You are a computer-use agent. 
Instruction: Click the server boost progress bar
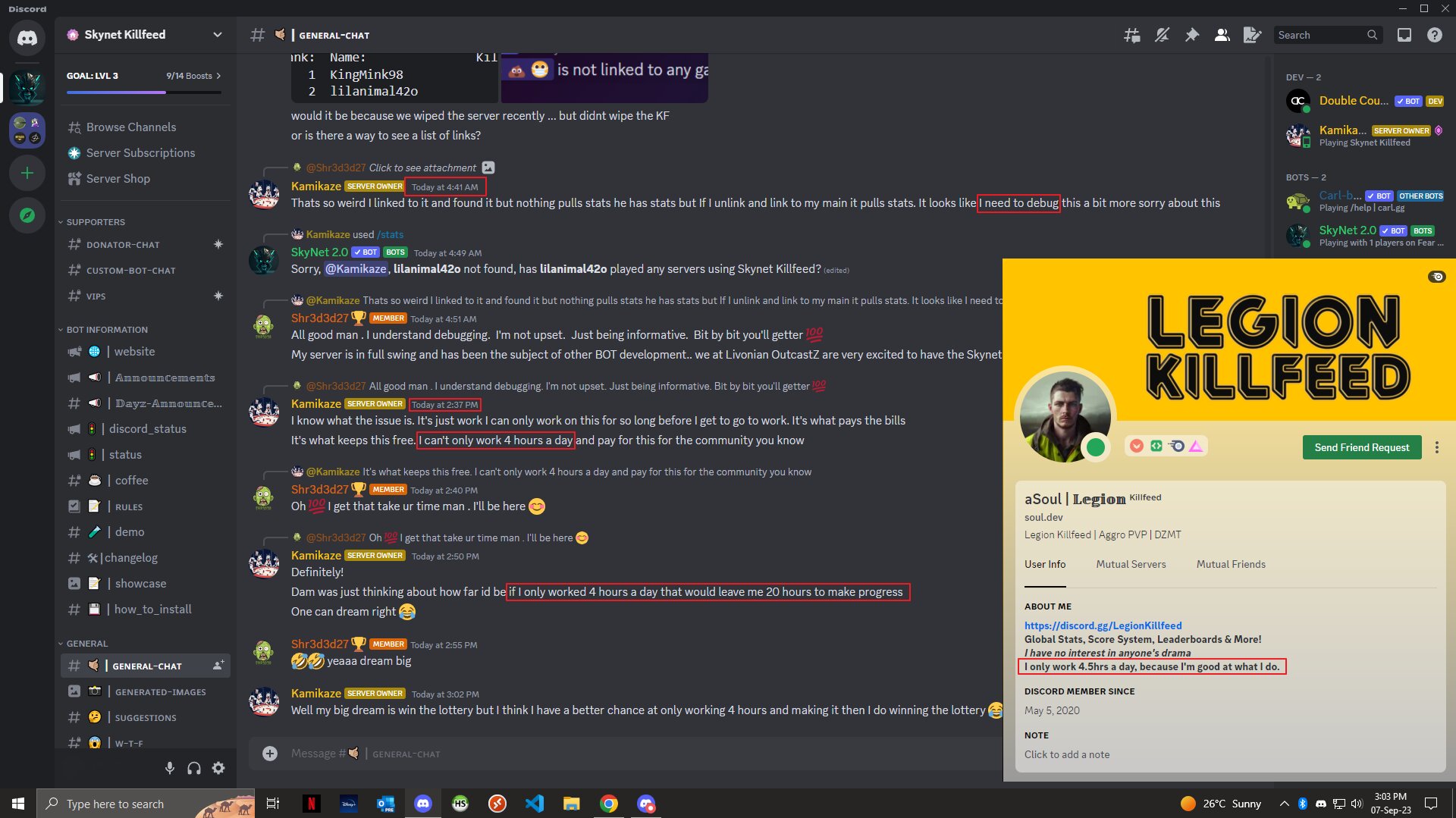144,92
